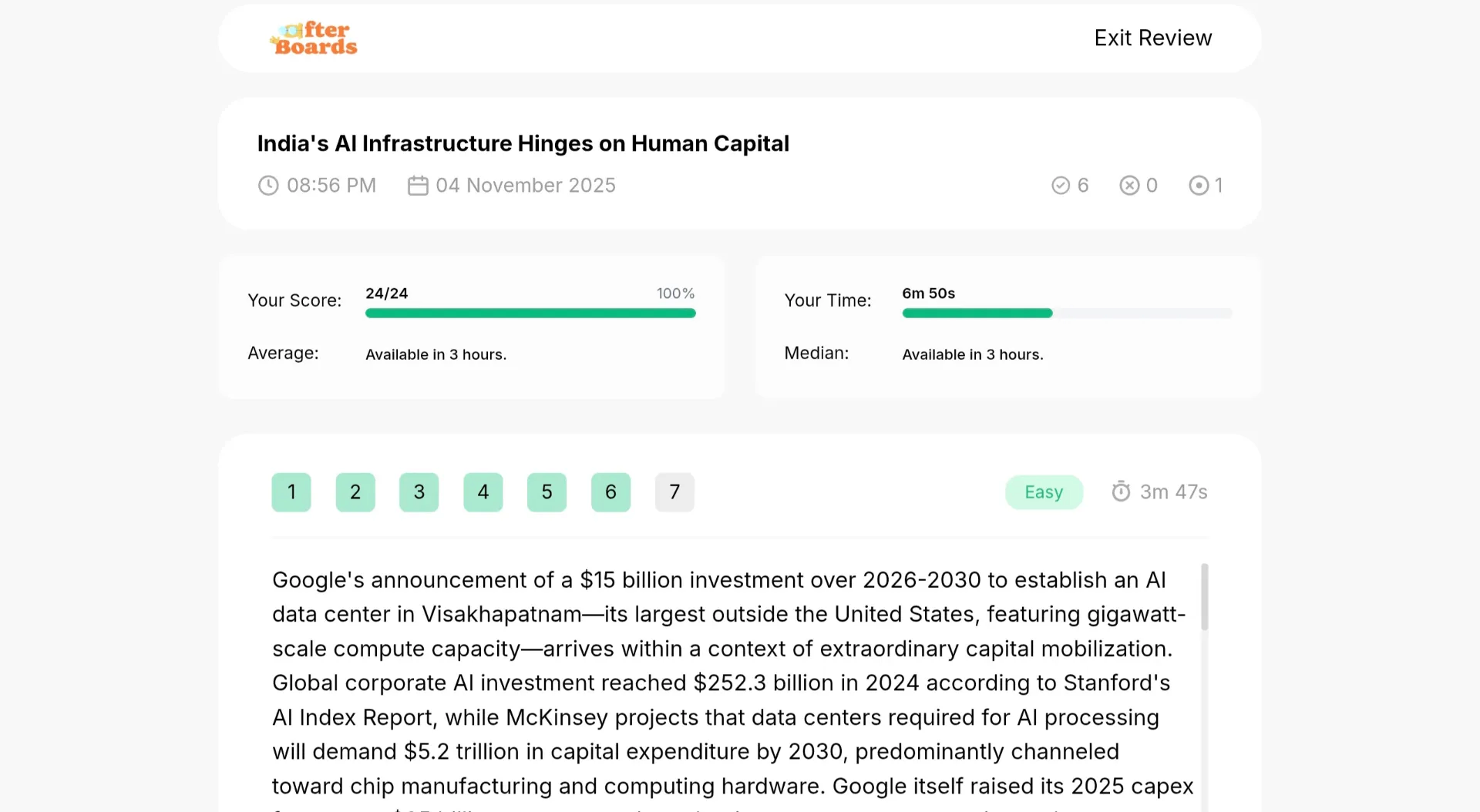Open unattempted question 7
1480x812 pixels.
tap(674, 492)
